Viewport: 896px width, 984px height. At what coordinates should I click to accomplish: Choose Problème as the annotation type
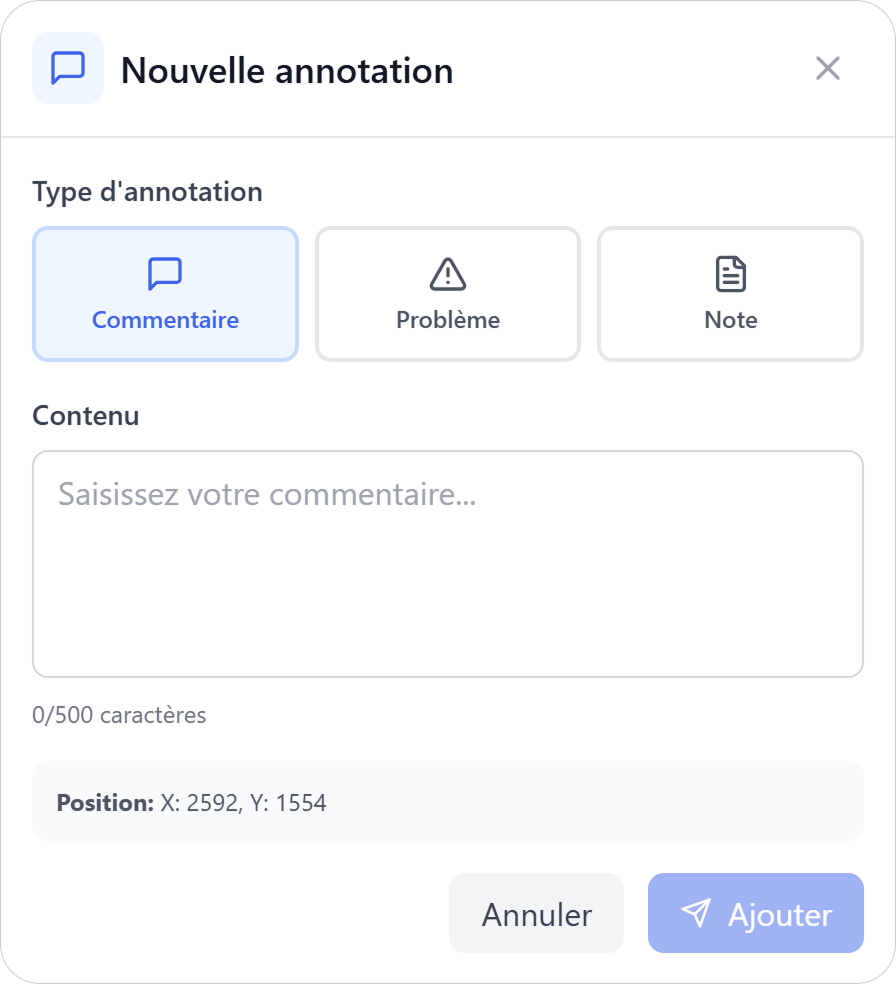point(448,295)
